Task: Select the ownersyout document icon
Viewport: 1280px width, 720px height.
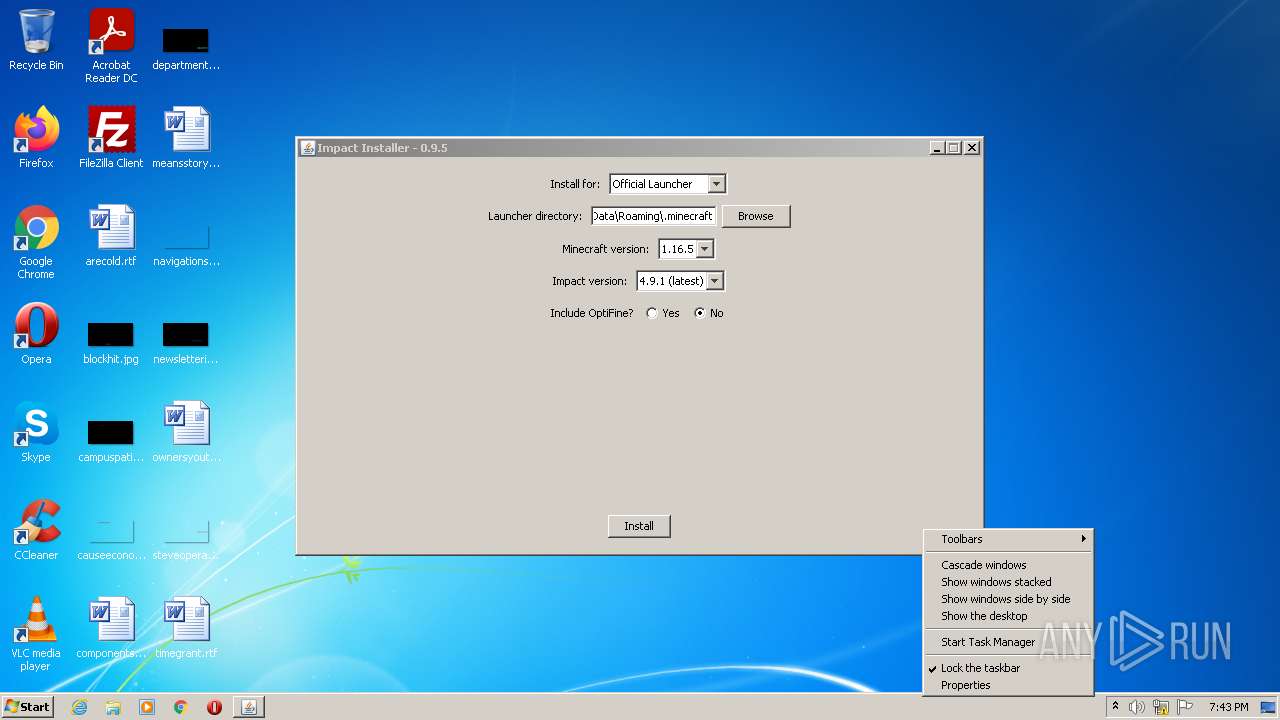Action: 186,432
